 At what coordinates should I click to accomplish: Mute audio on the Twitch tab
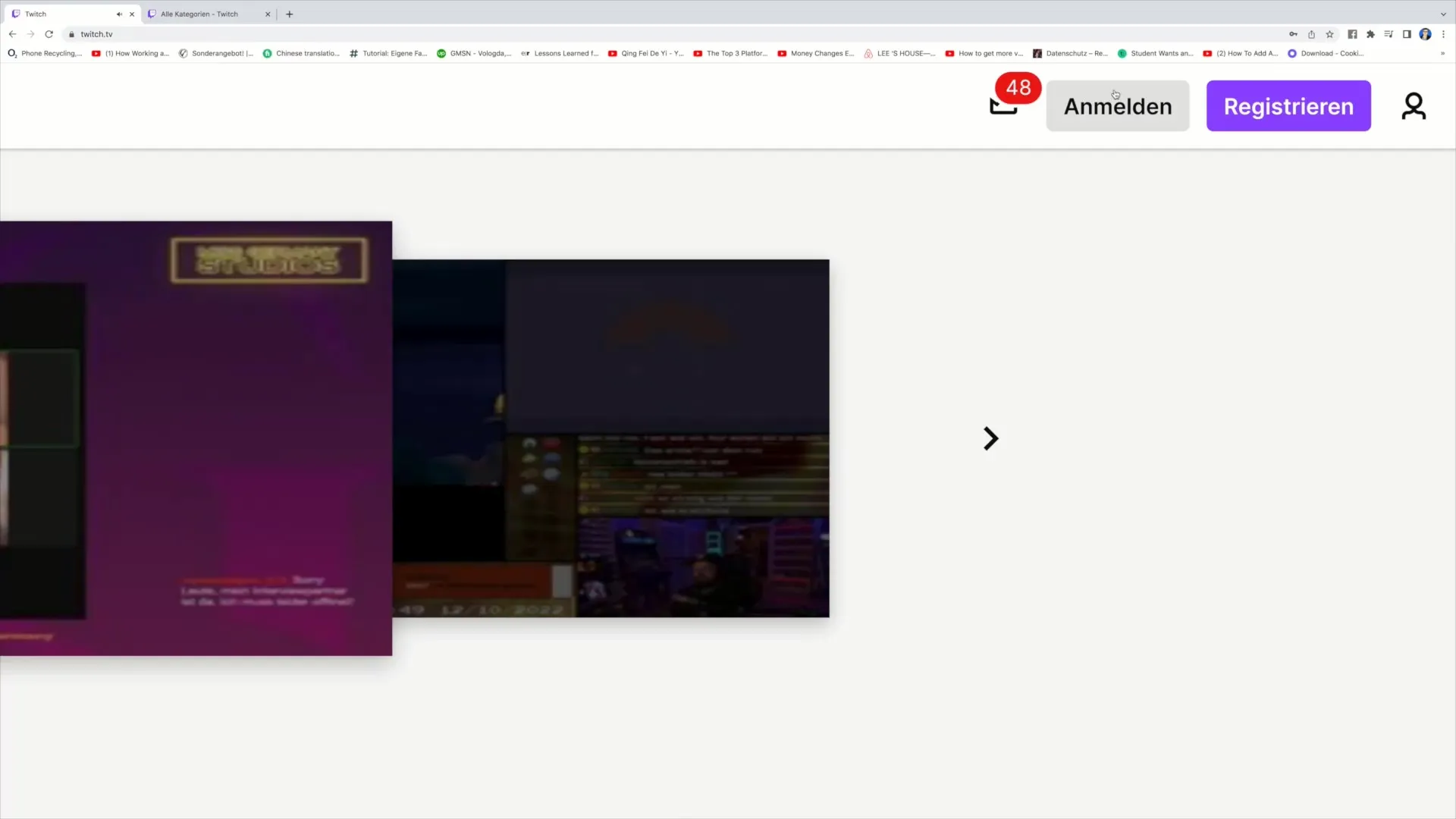click(119, 14)
